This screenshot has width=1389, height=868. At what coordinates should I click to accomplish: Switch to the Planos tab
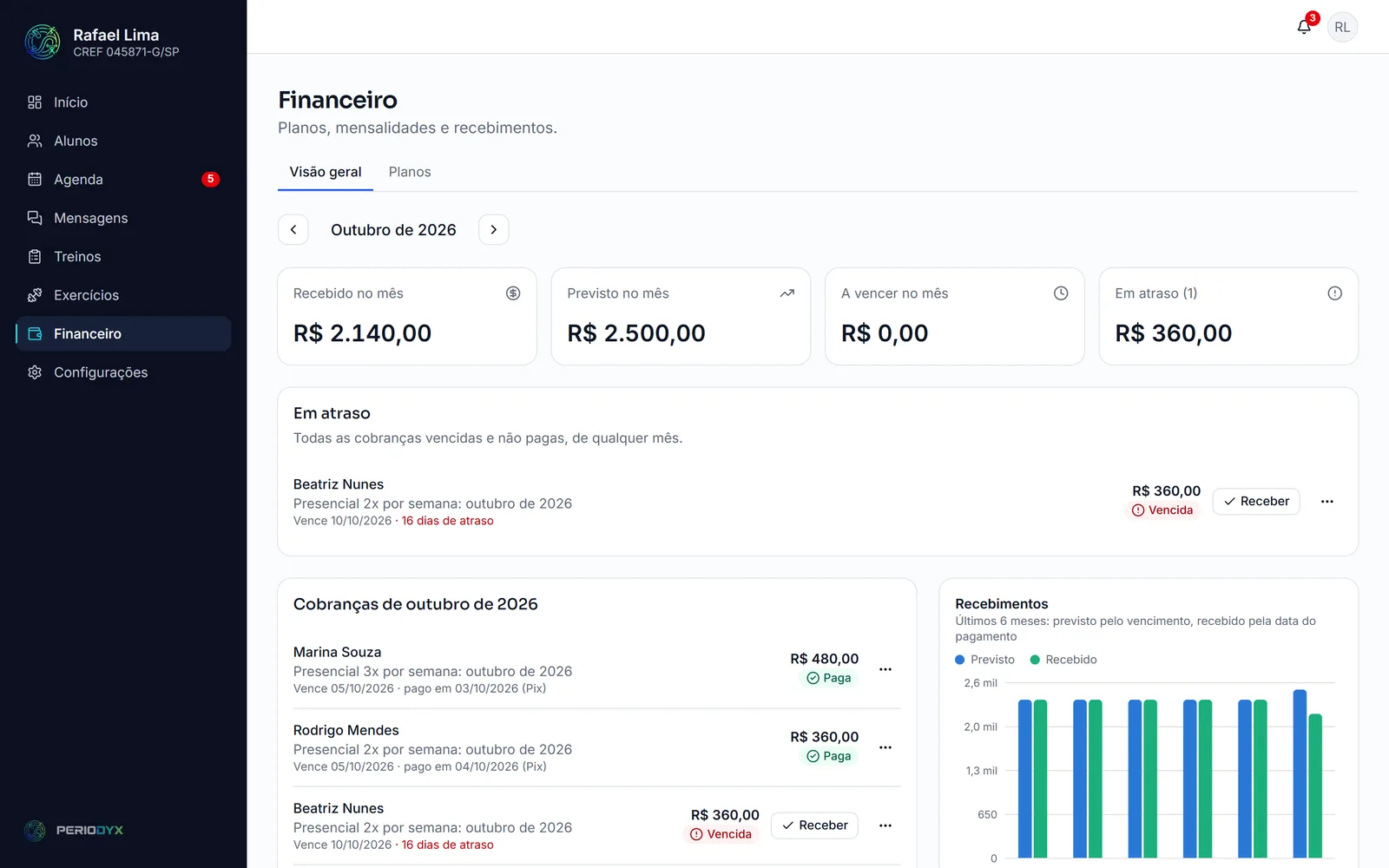coord(410,172)
